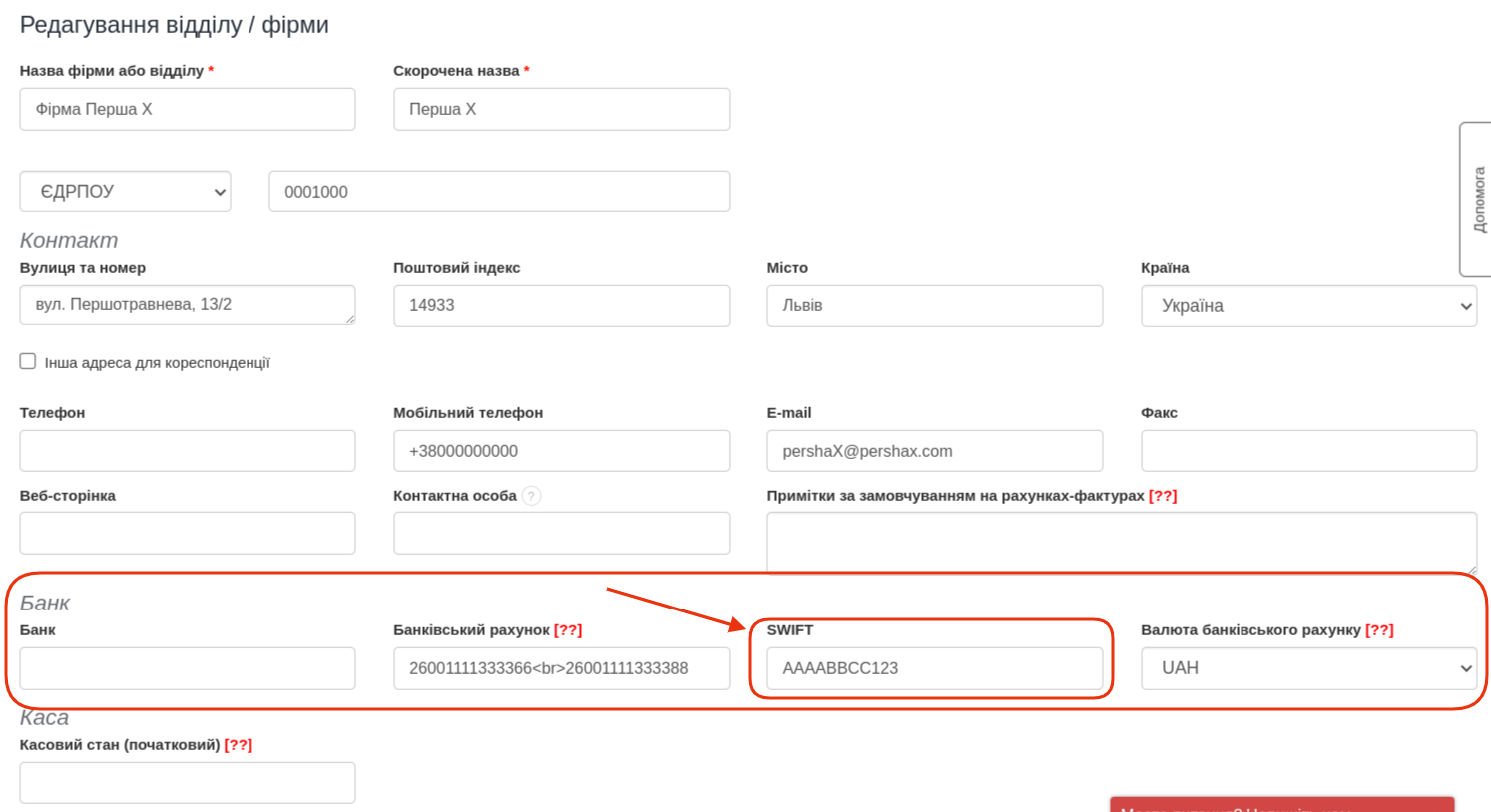Click the Місто field containing Львів
Viewport: 1491px width, 812px height.
[x=934, y=306]
